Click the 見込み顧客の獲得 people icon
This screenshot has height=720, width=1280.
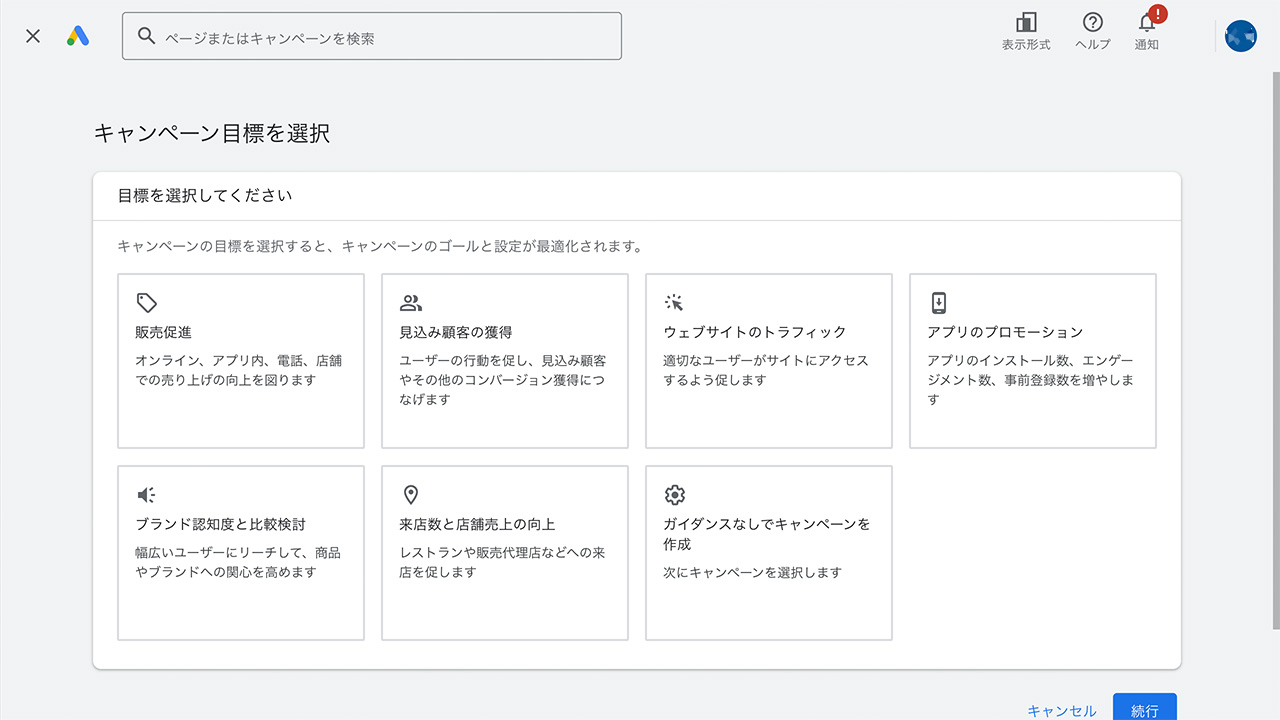pyautogui.click(x=411, y=302)
